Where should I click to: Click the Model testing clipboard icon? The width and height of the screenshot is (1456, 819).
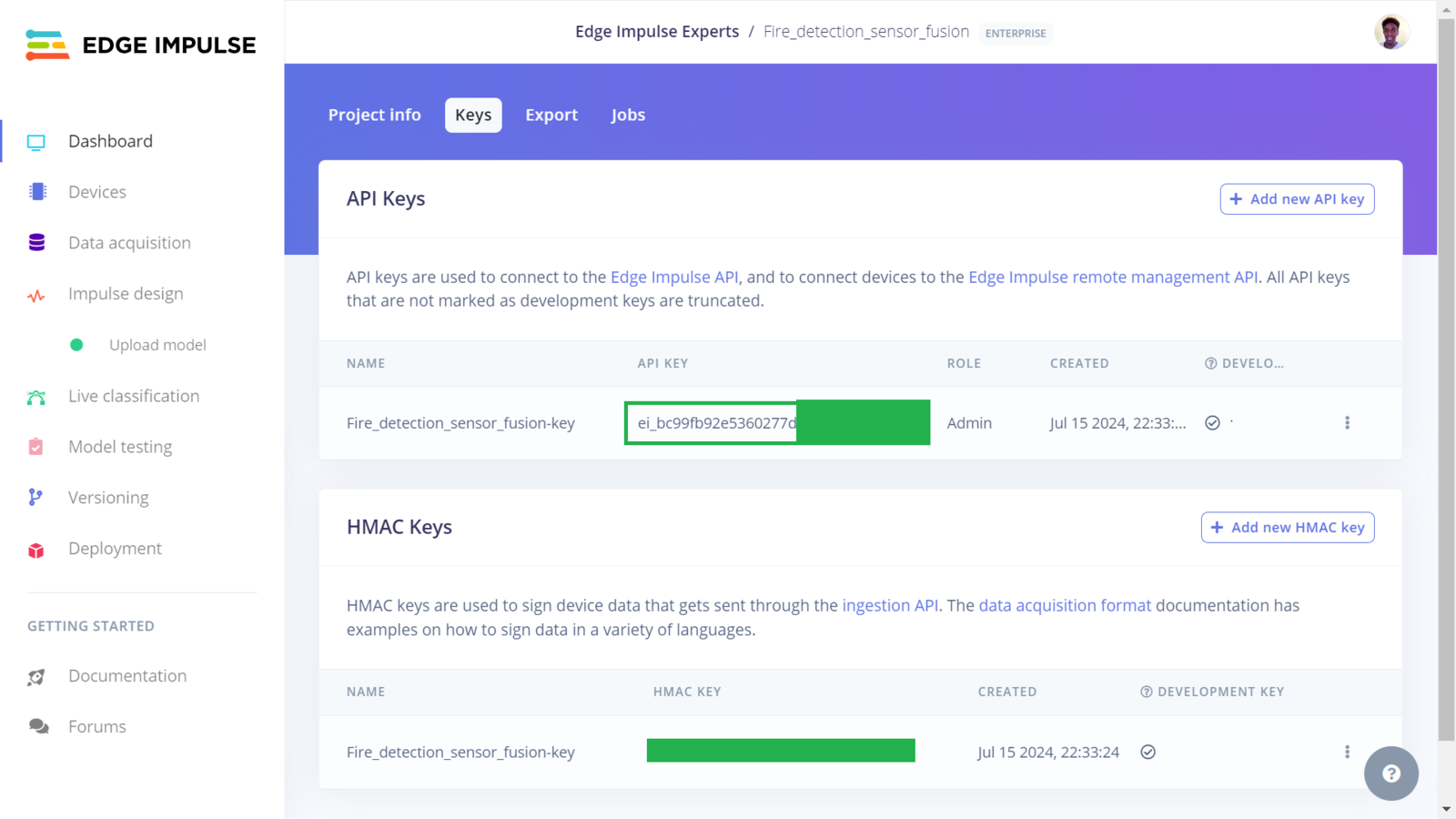click(x=35, y=447)
